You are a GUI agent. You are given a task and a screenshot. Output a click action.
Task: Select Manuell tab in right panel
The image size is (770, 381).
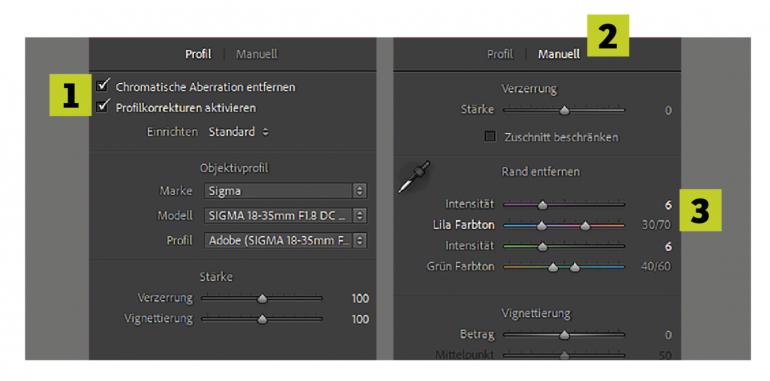click(x=558, y=54)
